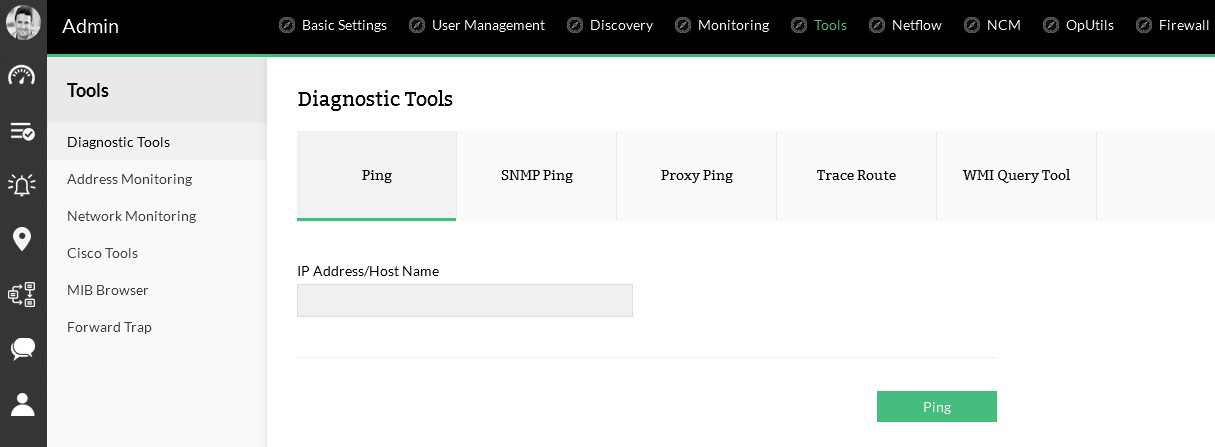Open Cisco Tools in the sidebar
1215x447 pixels.
(102, 253)
